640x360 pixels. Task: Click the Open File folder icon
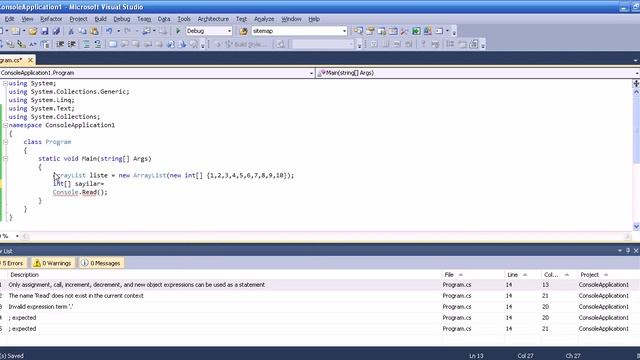(33, 31)
